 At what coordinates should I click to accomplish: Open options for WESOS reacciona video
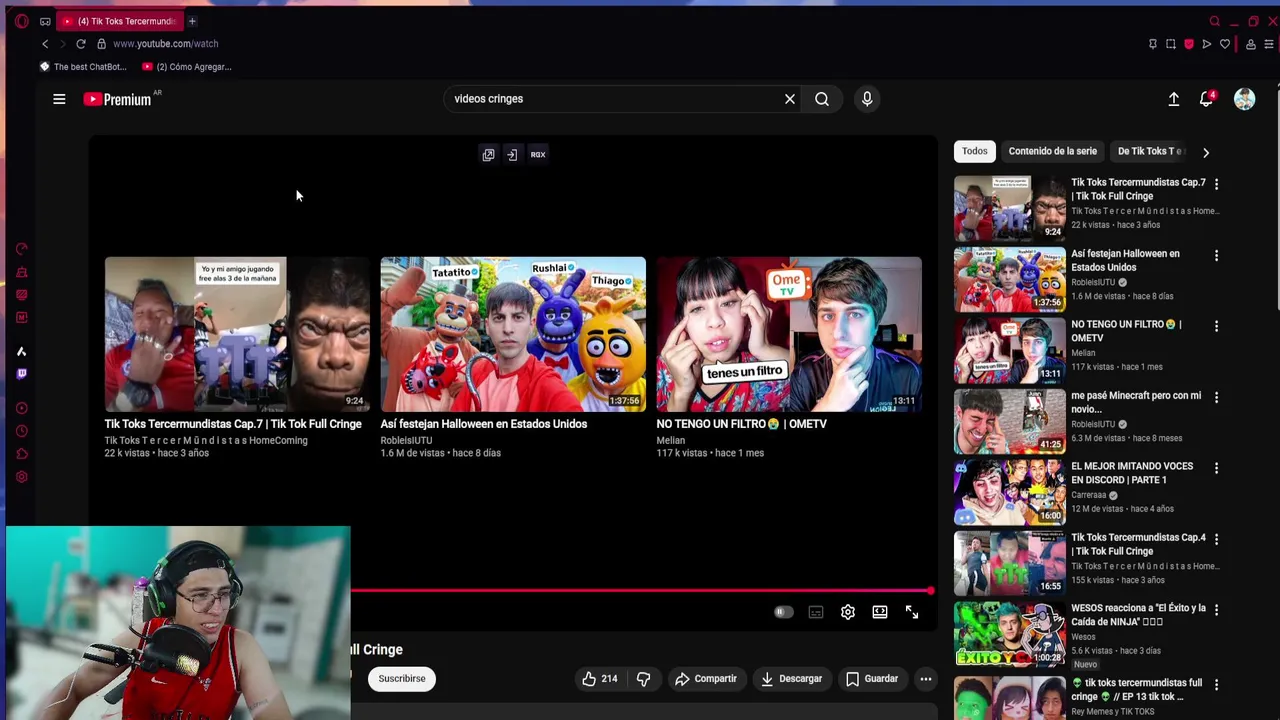[x=1216, y=610]
